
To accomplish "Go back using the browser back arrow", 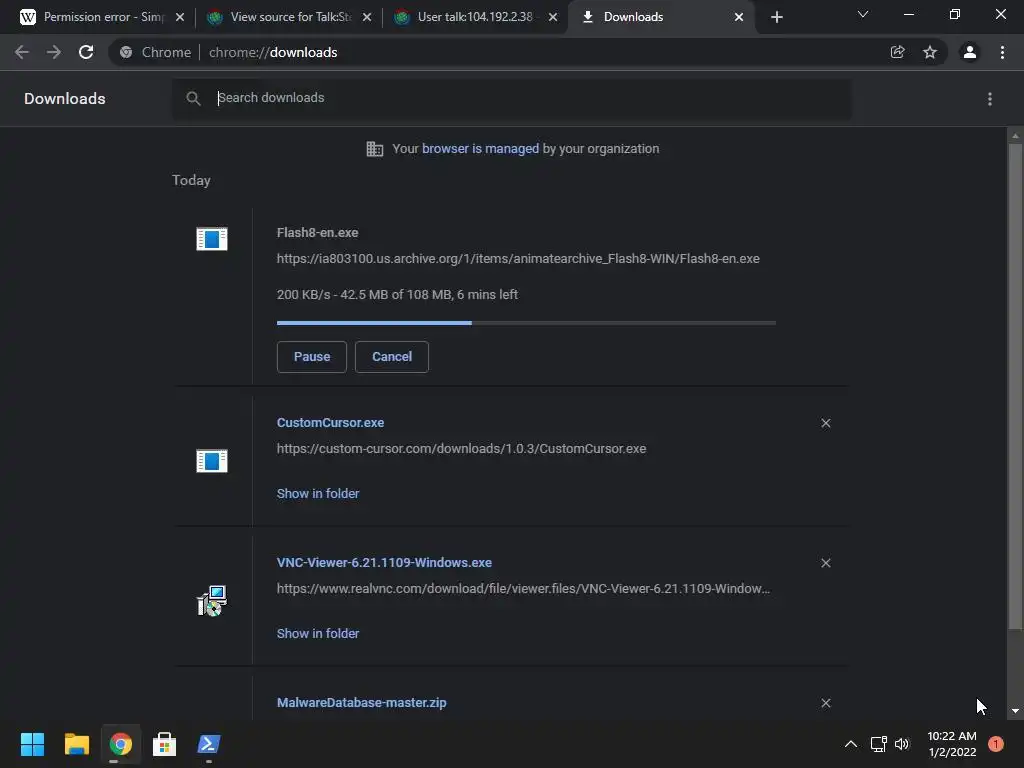I will 22,52.
